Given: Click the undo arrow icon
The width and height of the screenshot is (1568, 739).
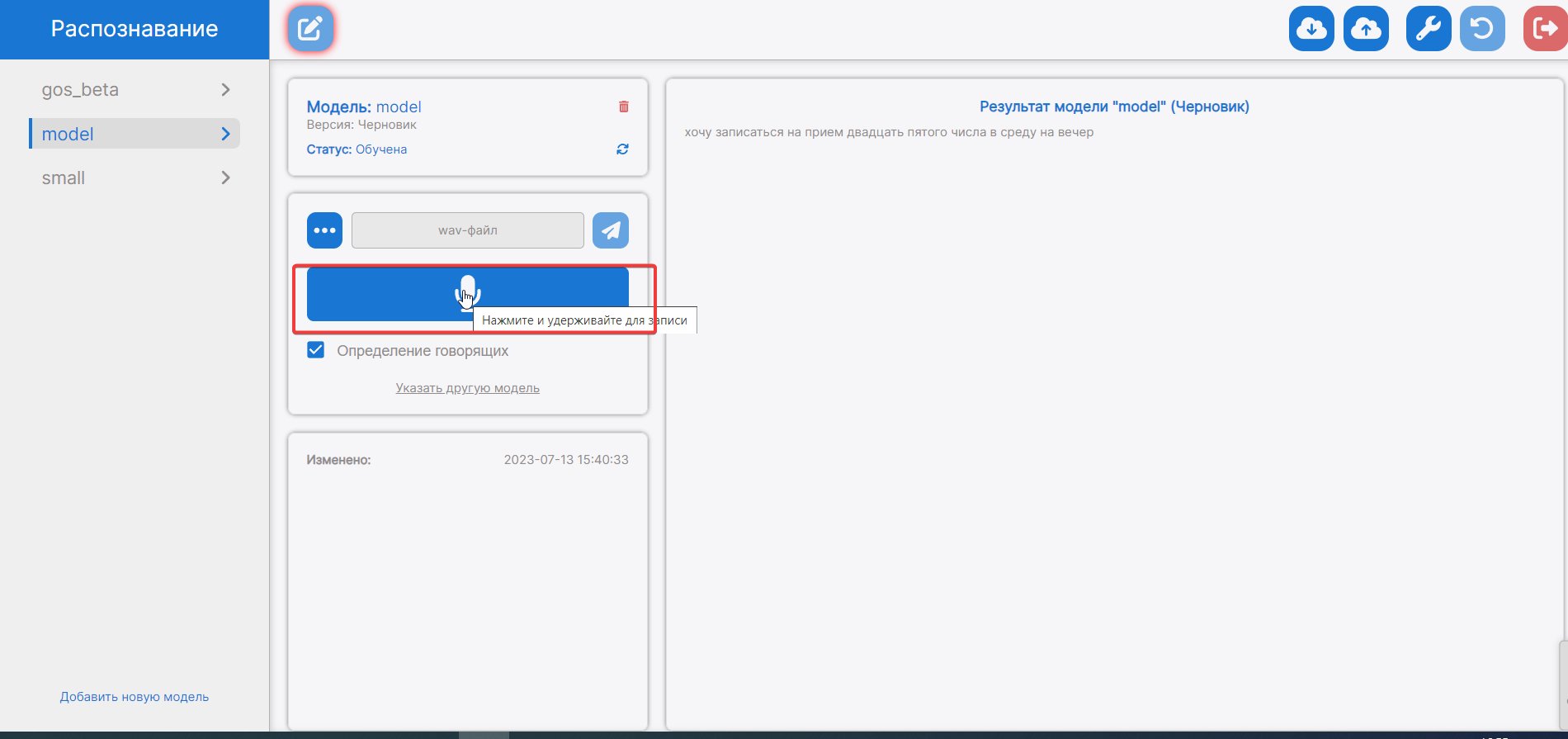Looking at the screenshot, I should pos(1482,29).
